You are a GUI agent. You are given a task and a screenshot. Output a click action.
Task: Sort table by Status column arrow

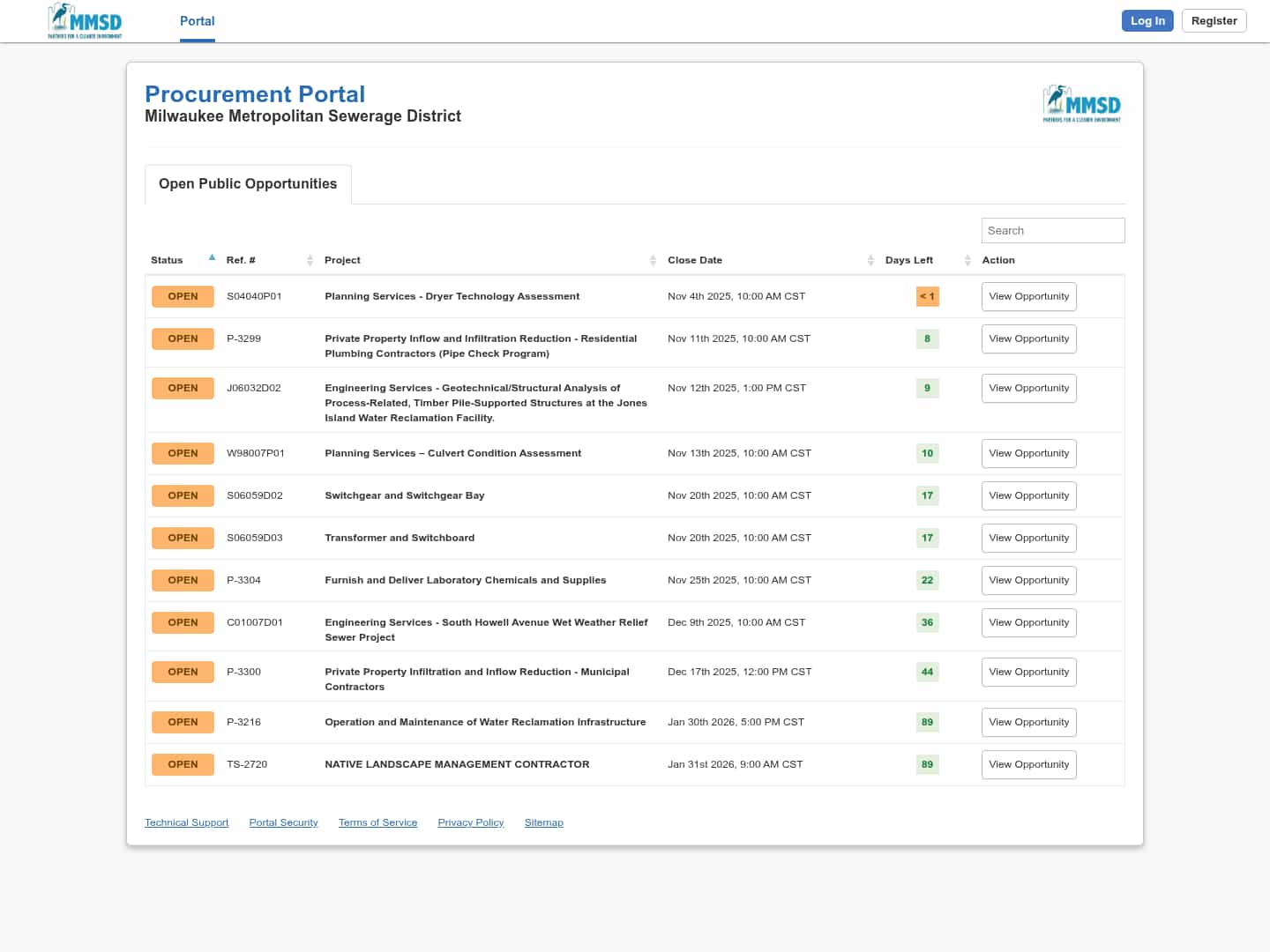[x=212, y=258]
